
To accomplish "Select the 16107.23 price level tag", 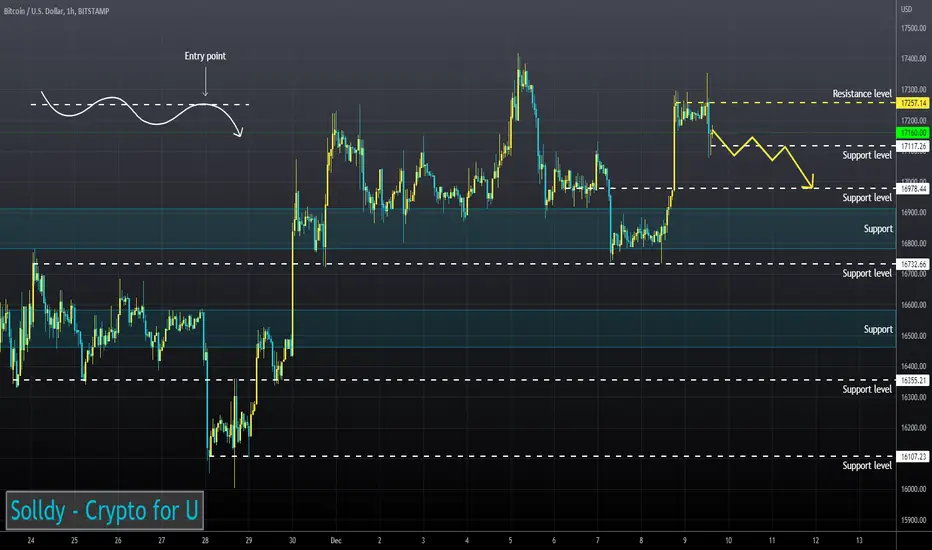I will (913, 457).
